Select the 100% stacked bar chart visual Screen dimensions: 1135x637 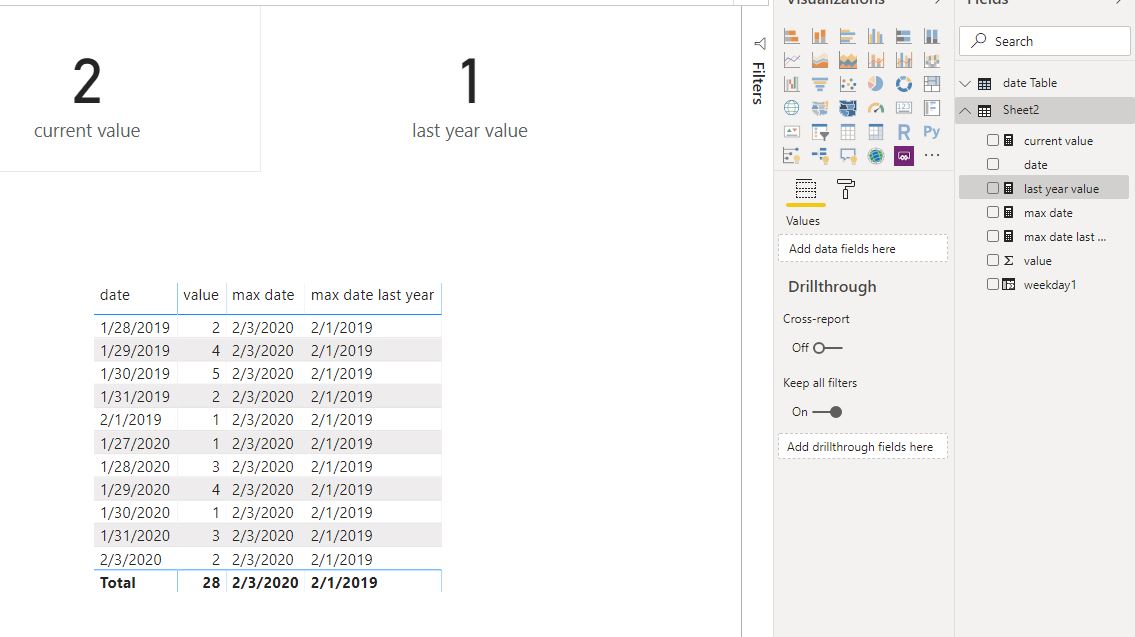(903, 36)
